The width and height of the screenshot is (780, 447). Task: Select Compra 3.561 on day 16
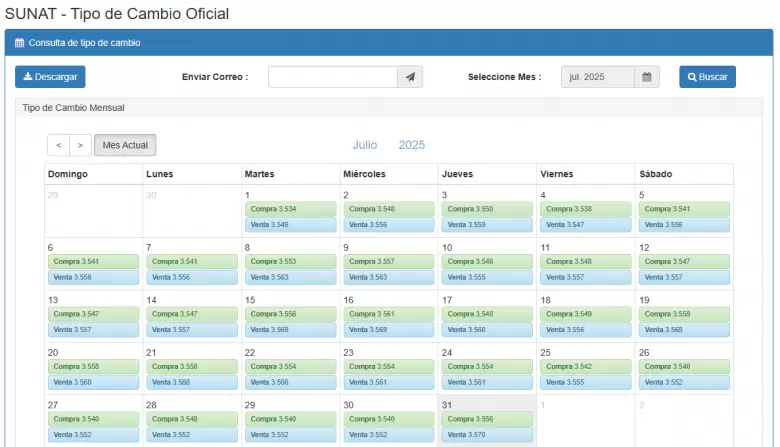[x=389, y=314]
